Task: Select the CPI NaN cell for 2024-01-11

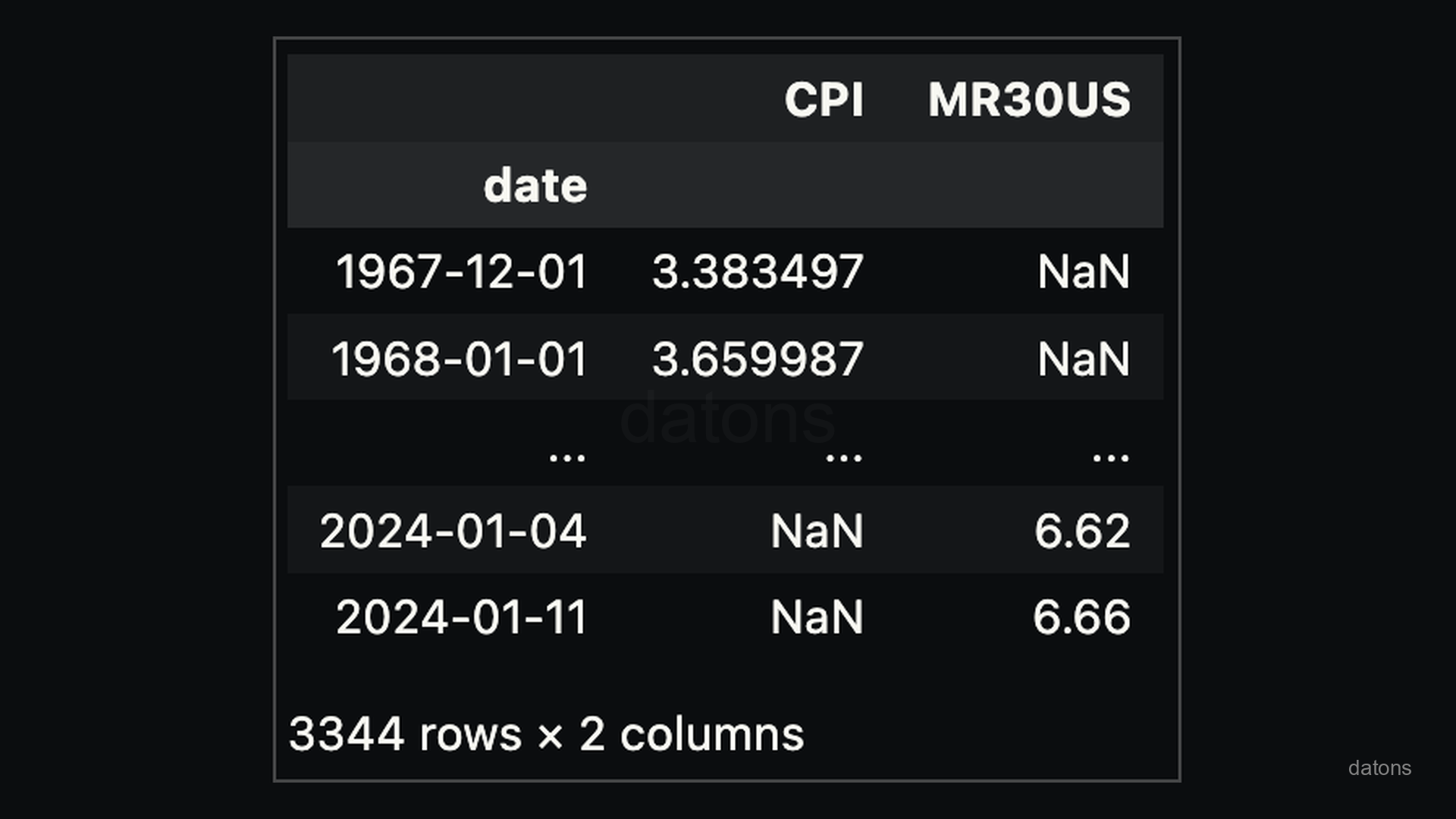Action: (817, 617)
